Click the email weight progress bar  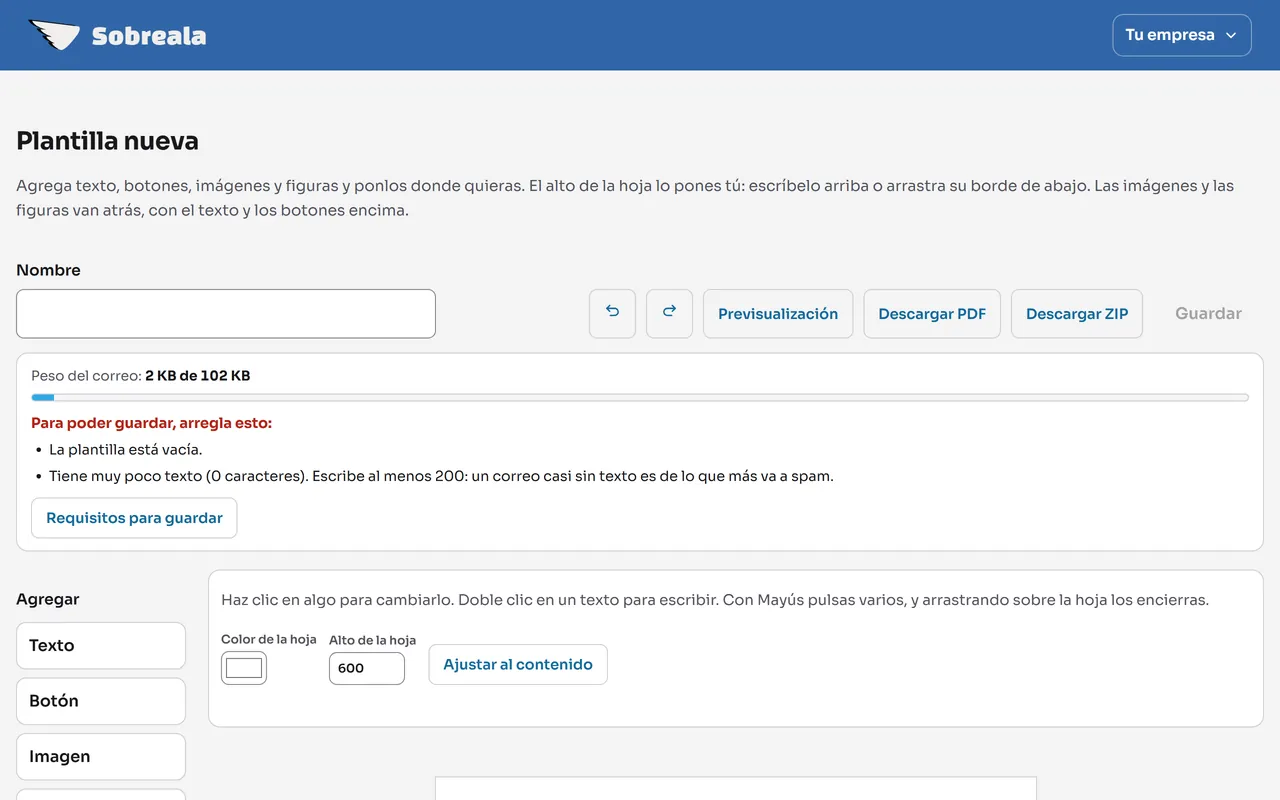pyautogui.click(x=640, y=398)
